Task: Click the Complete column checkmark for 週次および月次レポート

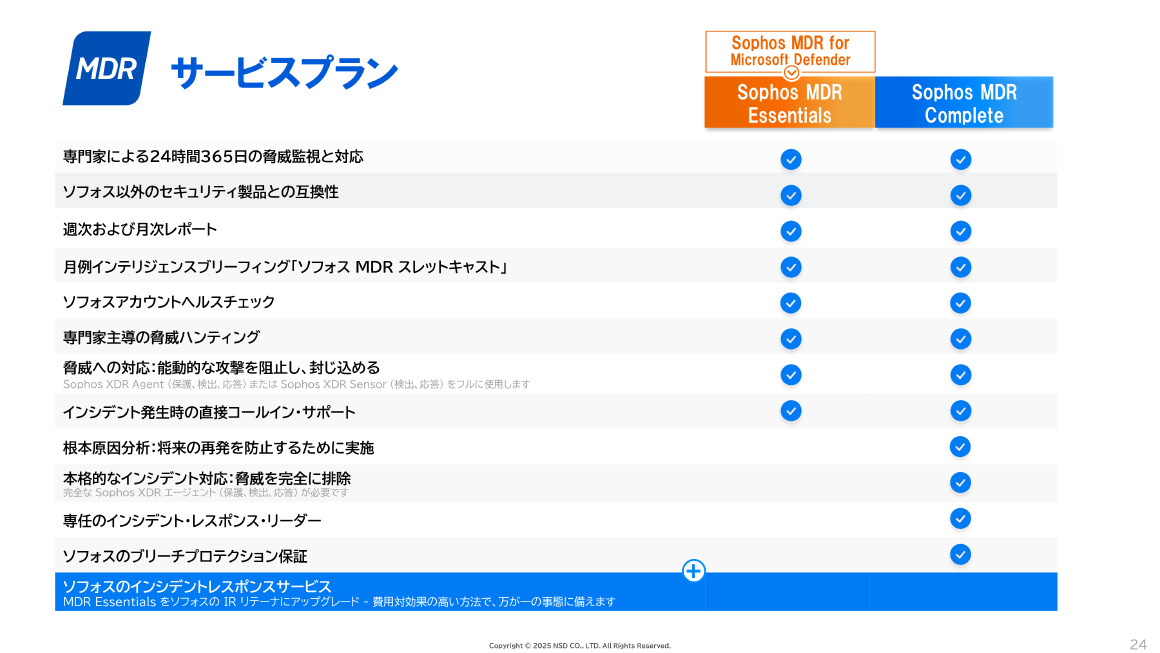Action: coord(960,231)
